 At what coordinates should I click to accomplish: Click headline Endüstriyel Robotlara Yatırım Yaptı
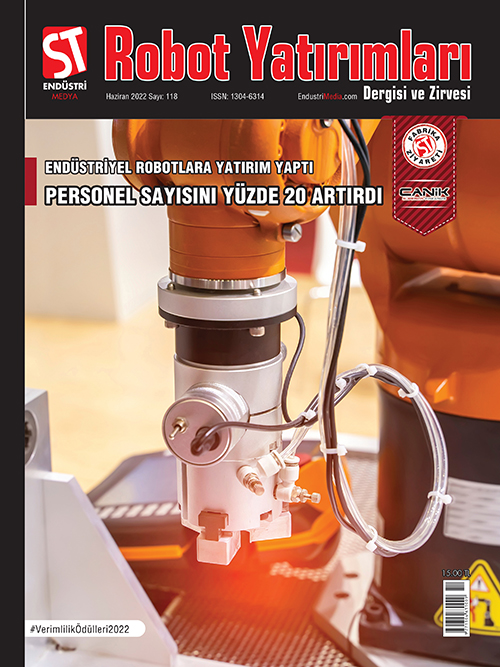click(x=179, y=168)
